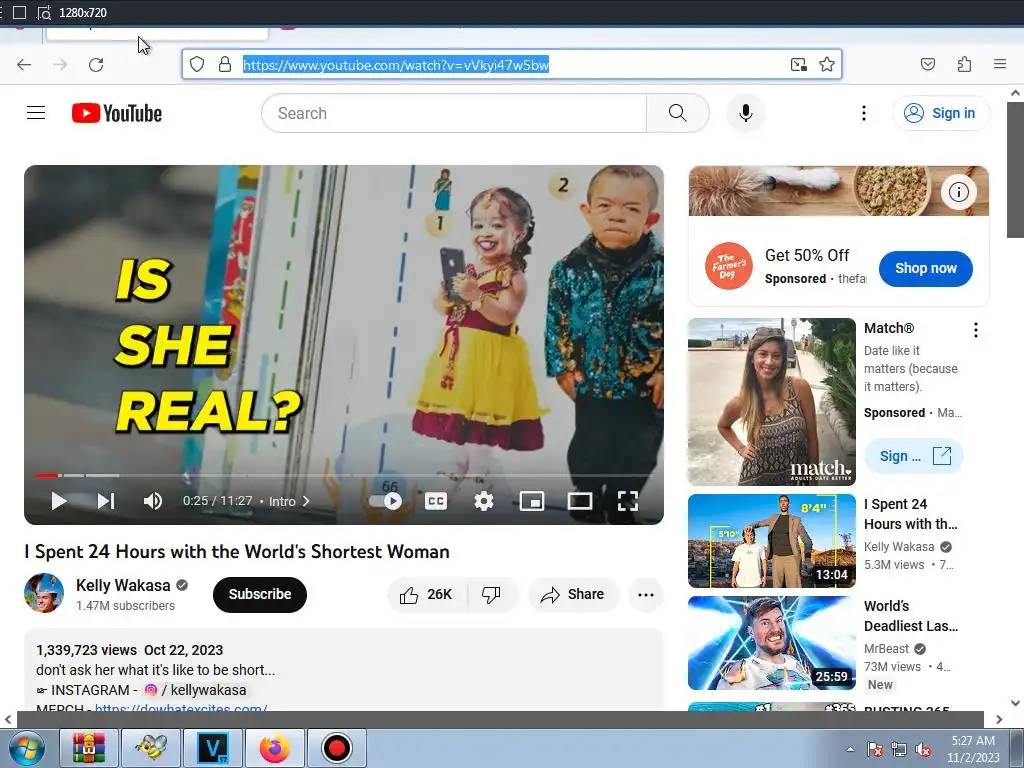Open video player settings gear
1024x768 pixels.
click(x=484, y=501)
